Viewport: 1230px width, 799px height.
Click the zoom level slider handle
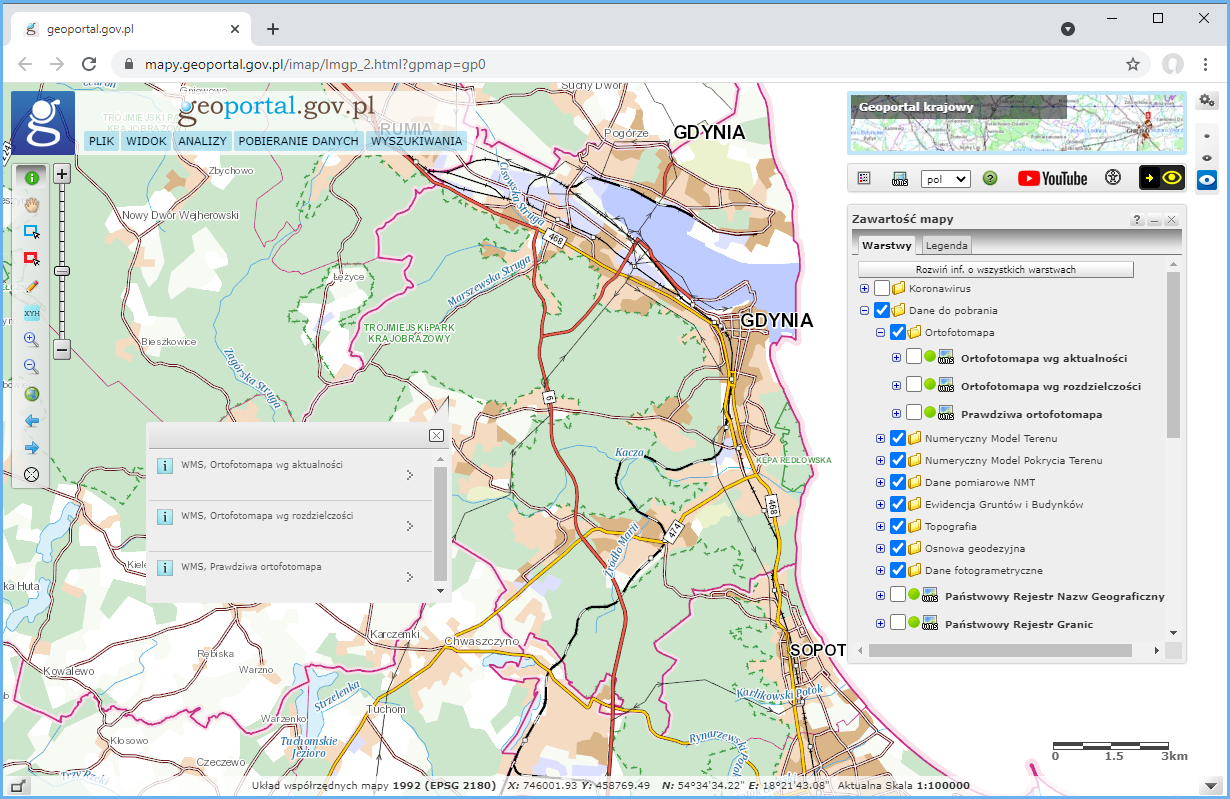coord(61,270)
